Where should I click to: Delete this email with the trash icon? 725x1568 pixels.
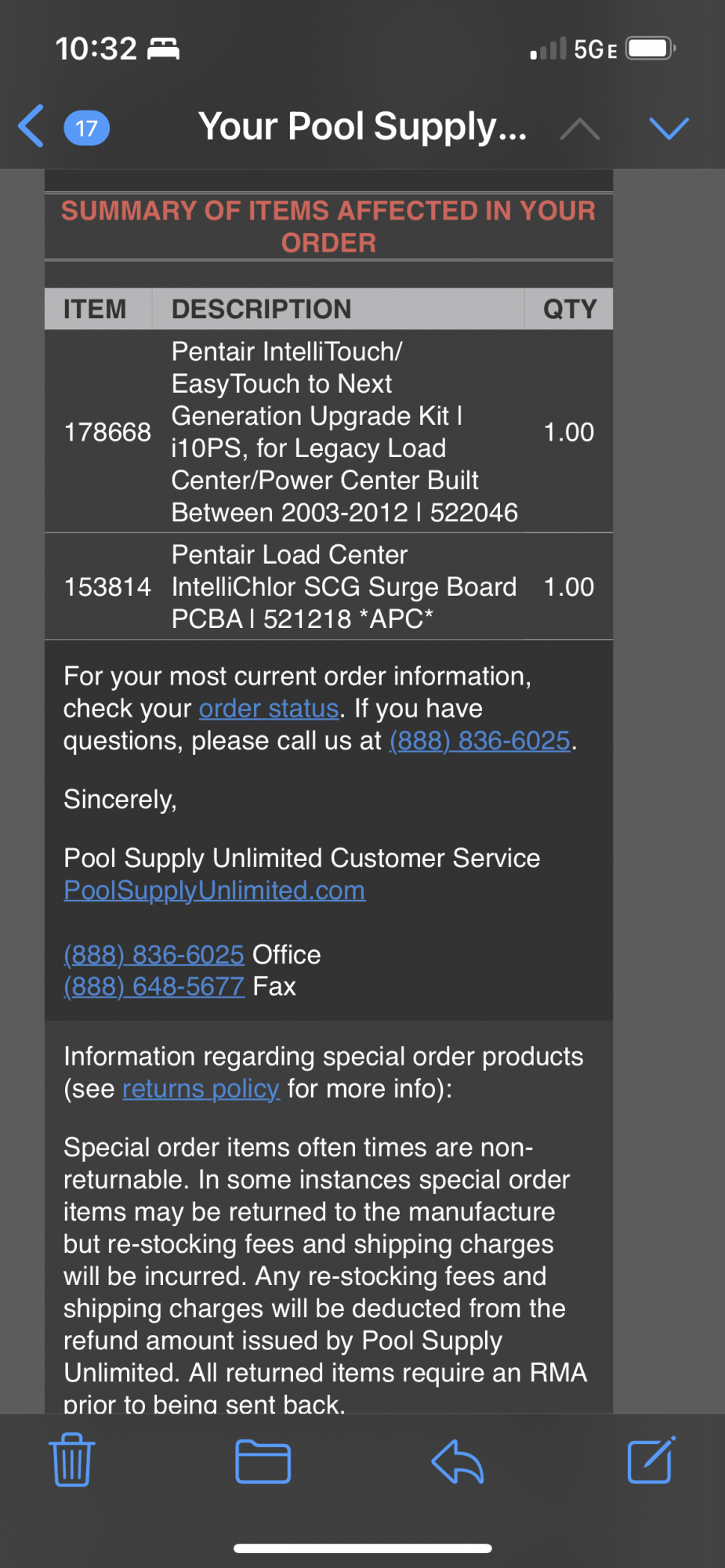(x=72, y=1460)
